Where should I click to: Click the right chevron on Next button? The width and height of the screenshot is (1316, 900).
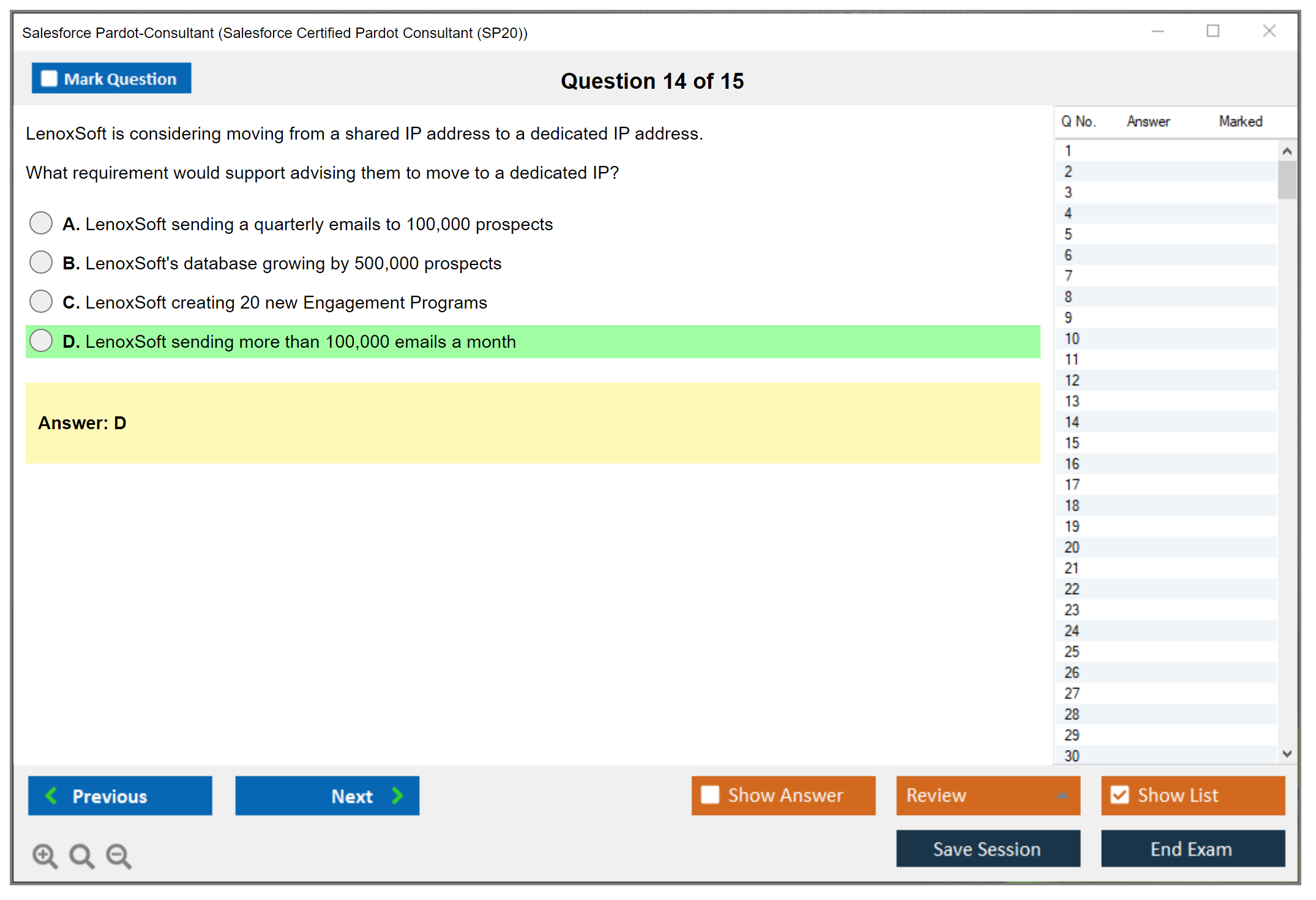click(397, 795)
